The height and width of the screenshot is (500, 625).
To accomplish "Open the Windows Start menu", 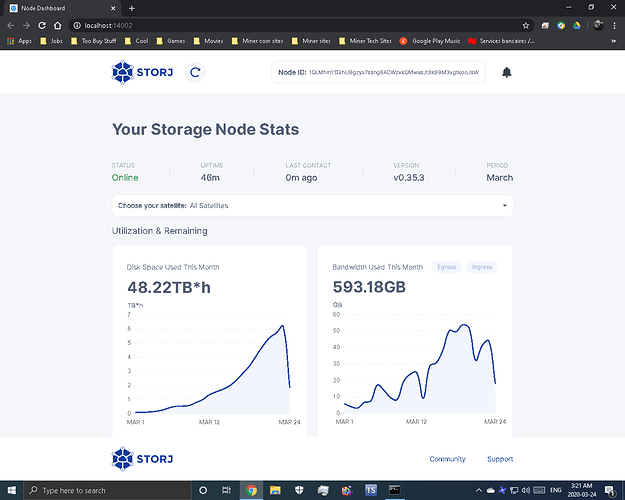I will click(12, 491).
